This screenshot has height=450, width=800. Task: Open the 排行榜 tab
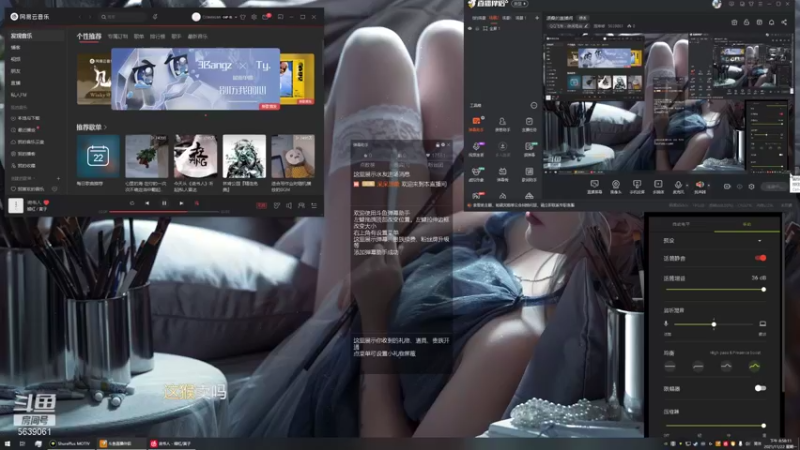157,36
